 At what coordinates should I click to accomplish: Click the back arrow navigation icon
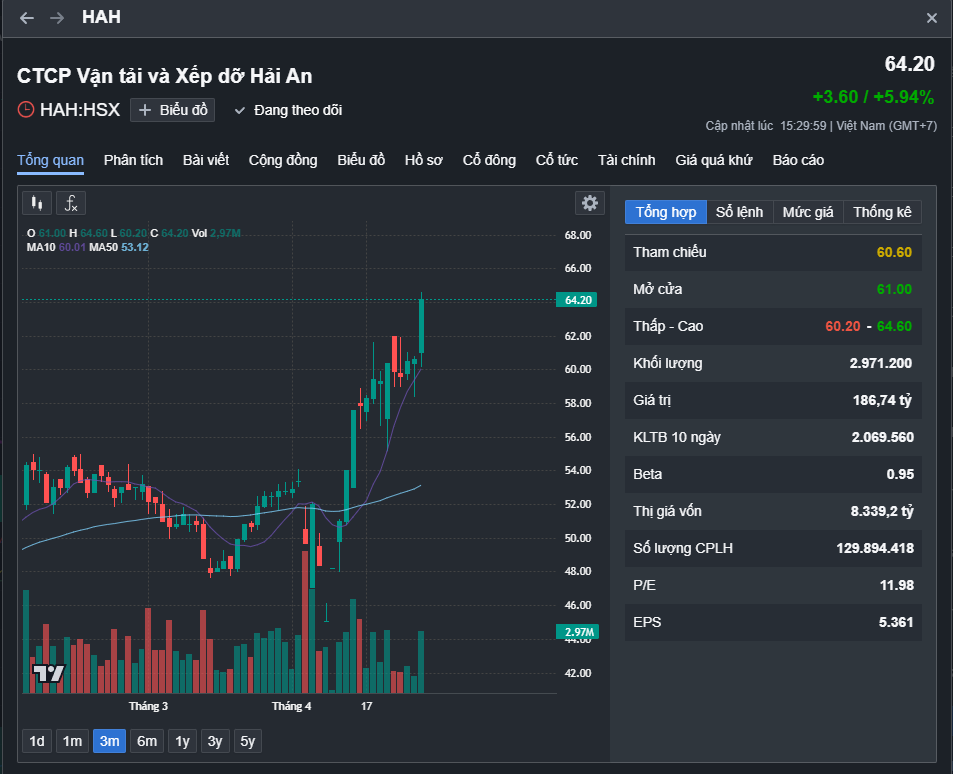coord(27,18)
